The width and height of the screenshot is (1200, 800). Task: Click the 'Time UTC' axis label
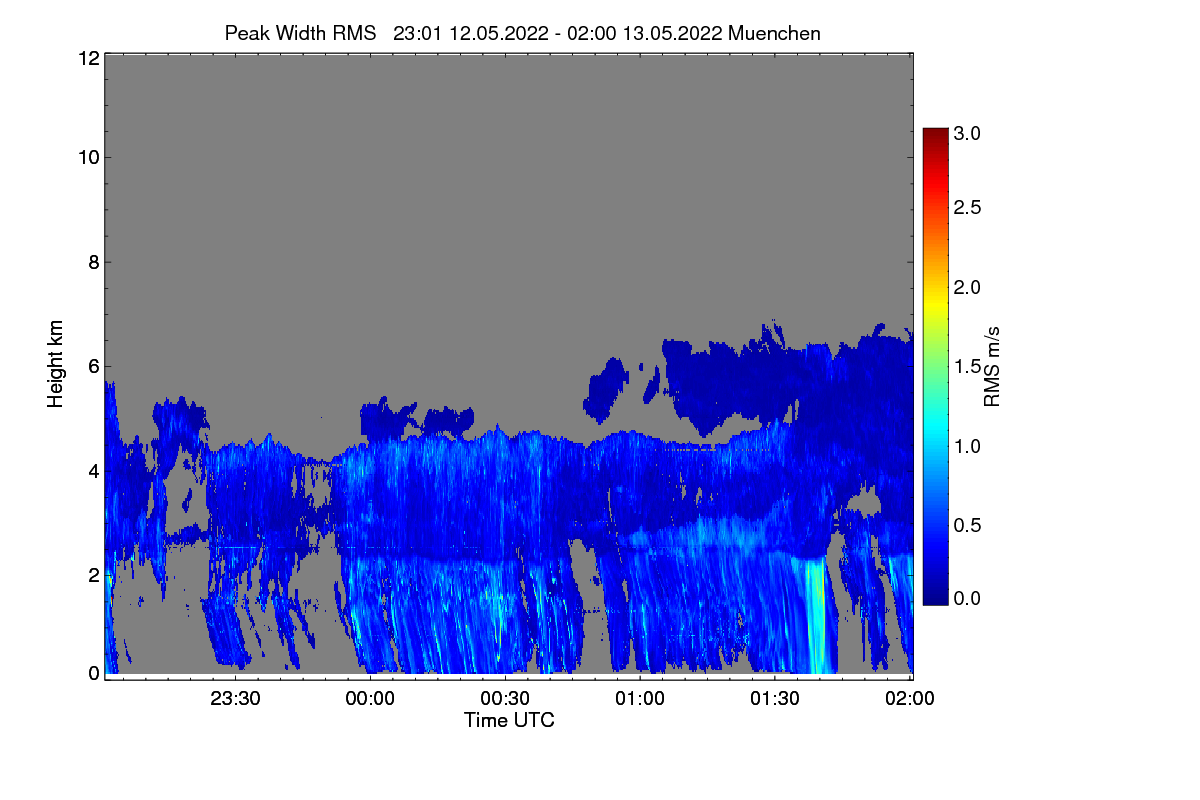coord(509,720)
